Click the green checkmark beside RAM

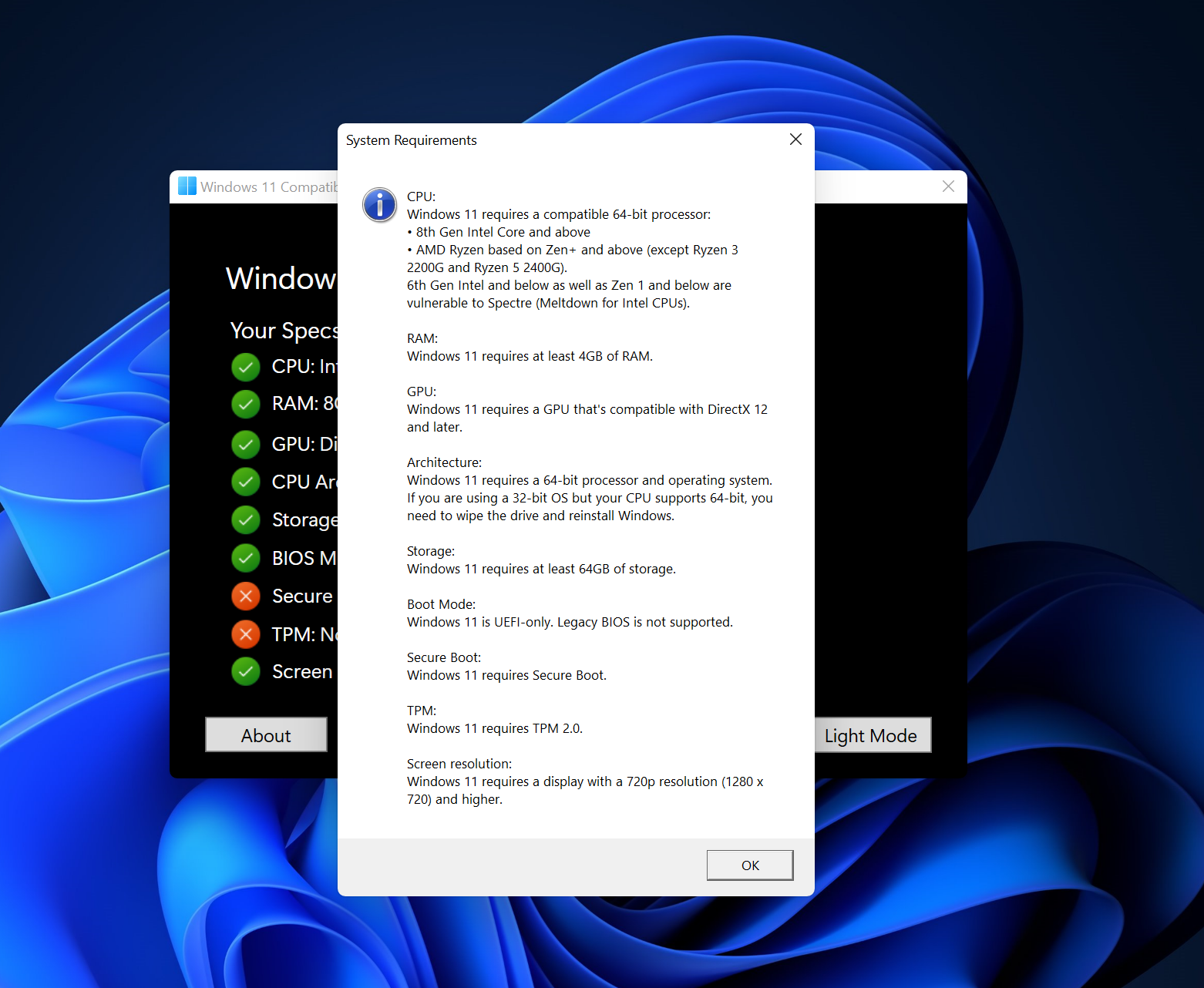pos(245,404)
